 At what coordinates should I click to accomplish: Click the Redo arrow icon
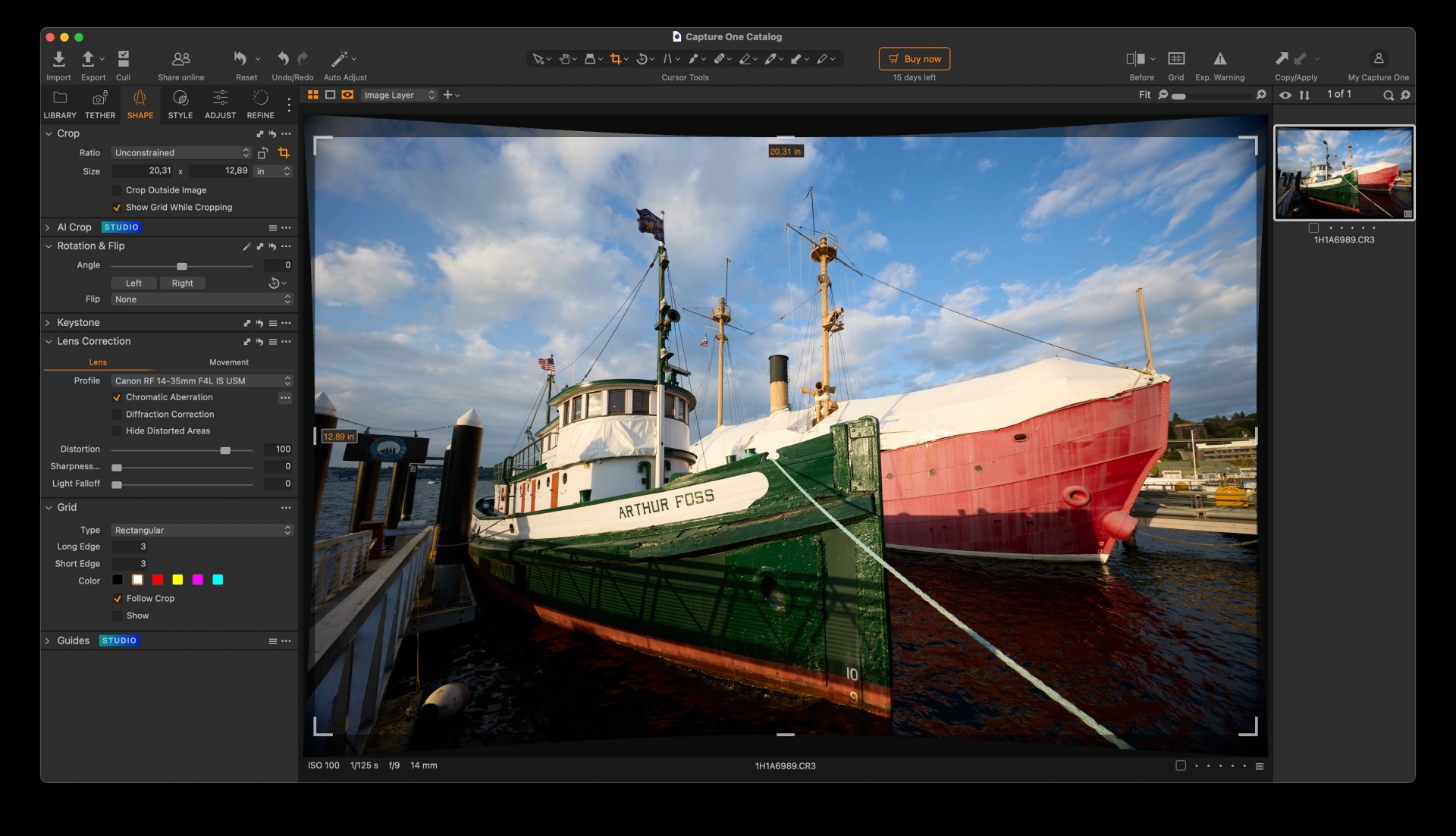pos(303,58)
